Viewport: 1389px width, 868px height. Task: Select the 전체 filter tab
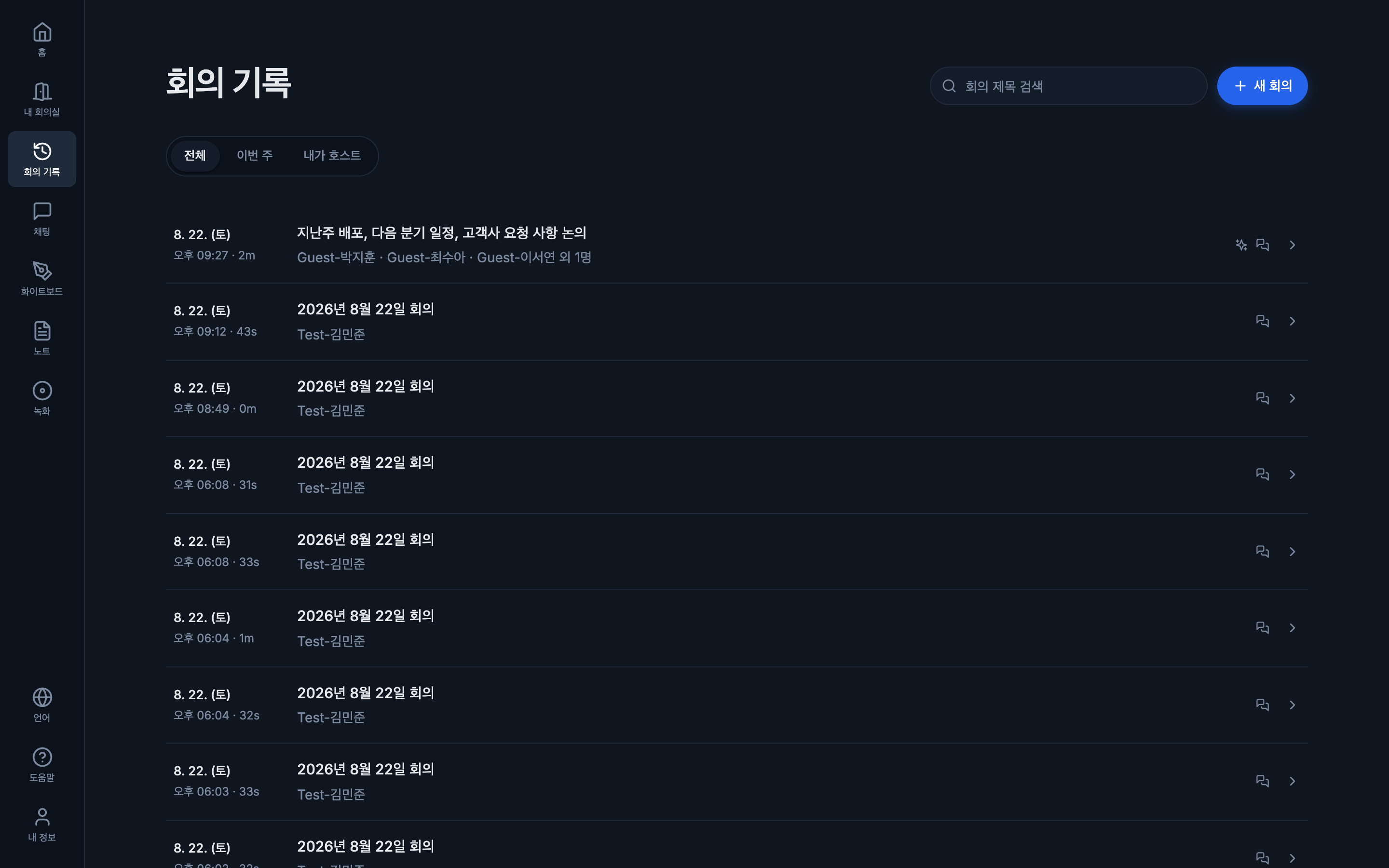(x=194, y=156)
